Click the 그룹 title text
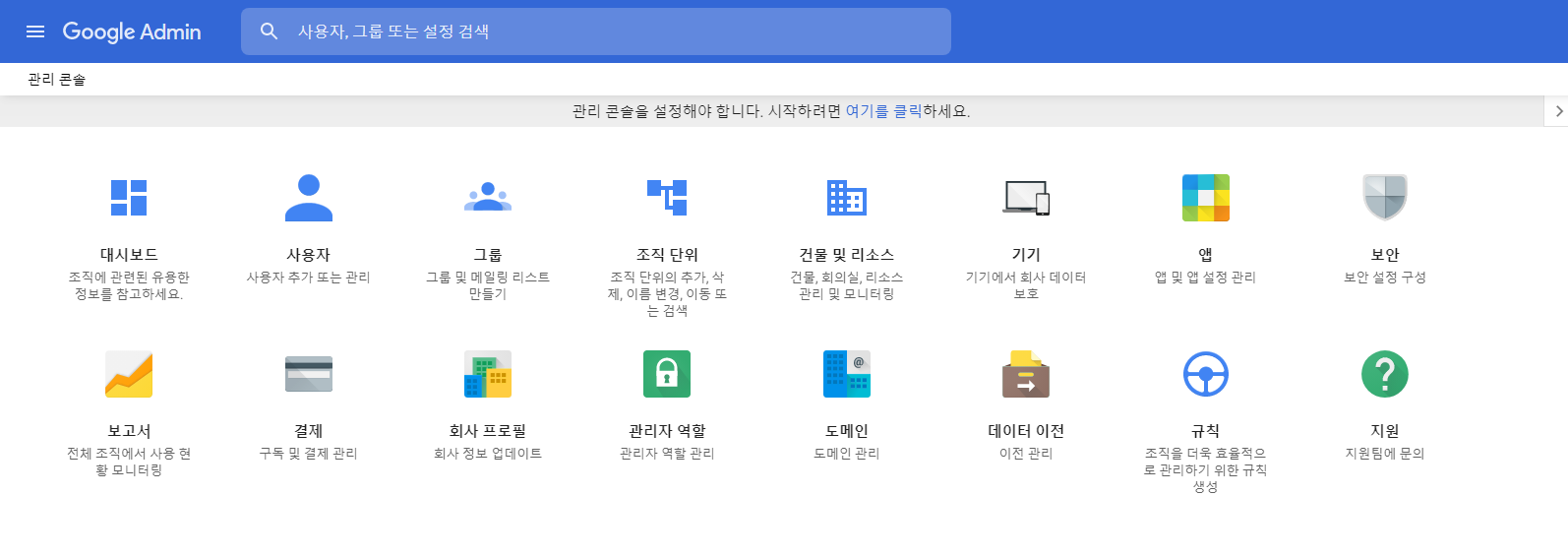 click(488, 255)
